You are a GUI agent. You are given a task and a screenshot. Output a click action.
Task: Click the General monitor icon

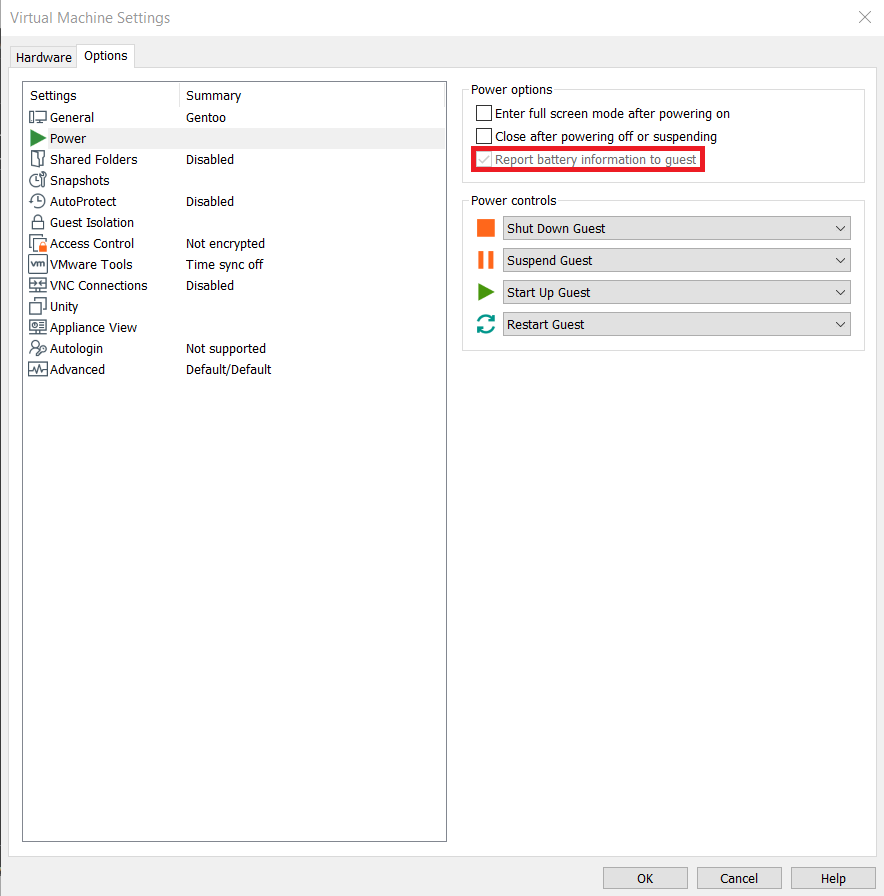coord(38,117)
